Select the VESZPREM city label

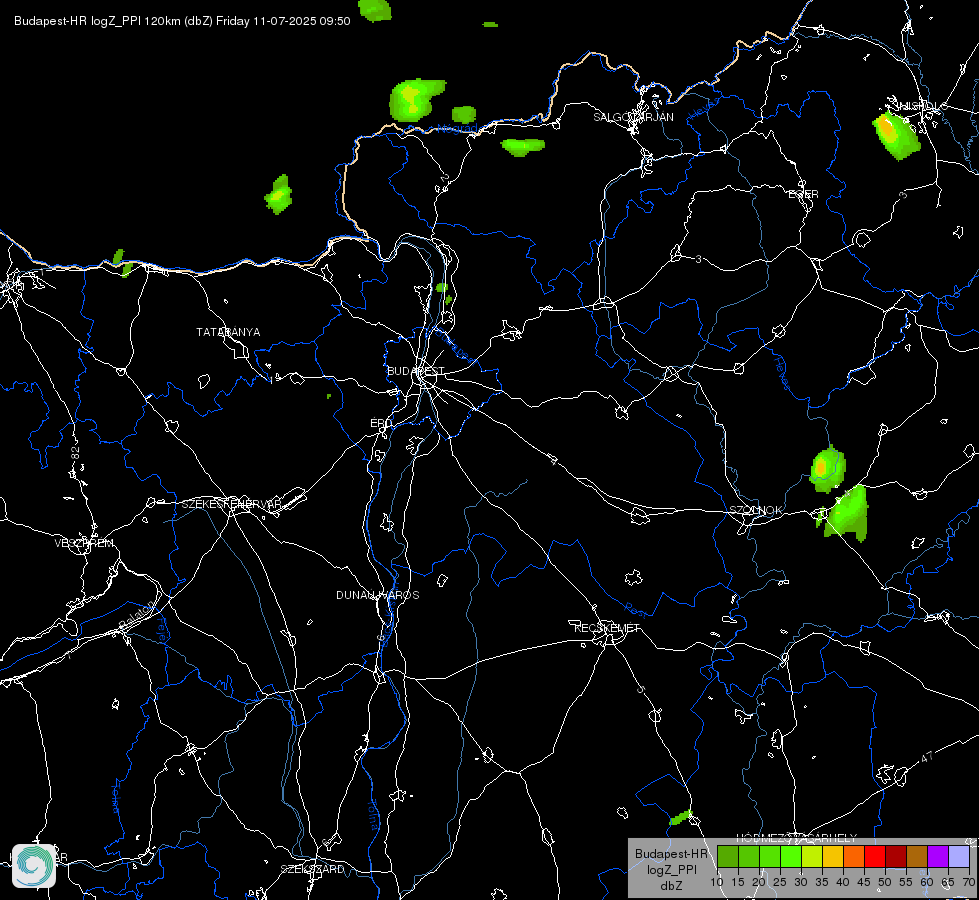84,543
